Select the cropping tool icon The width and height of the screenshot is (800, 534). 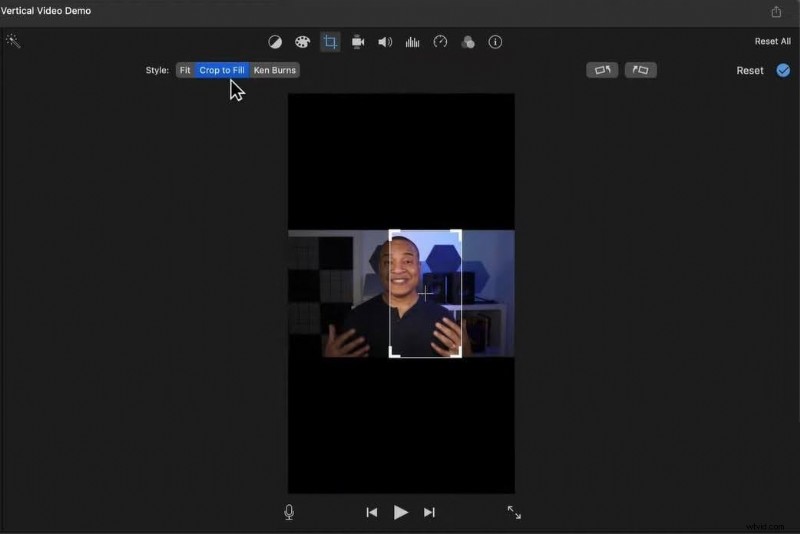(x=330, y=42)
